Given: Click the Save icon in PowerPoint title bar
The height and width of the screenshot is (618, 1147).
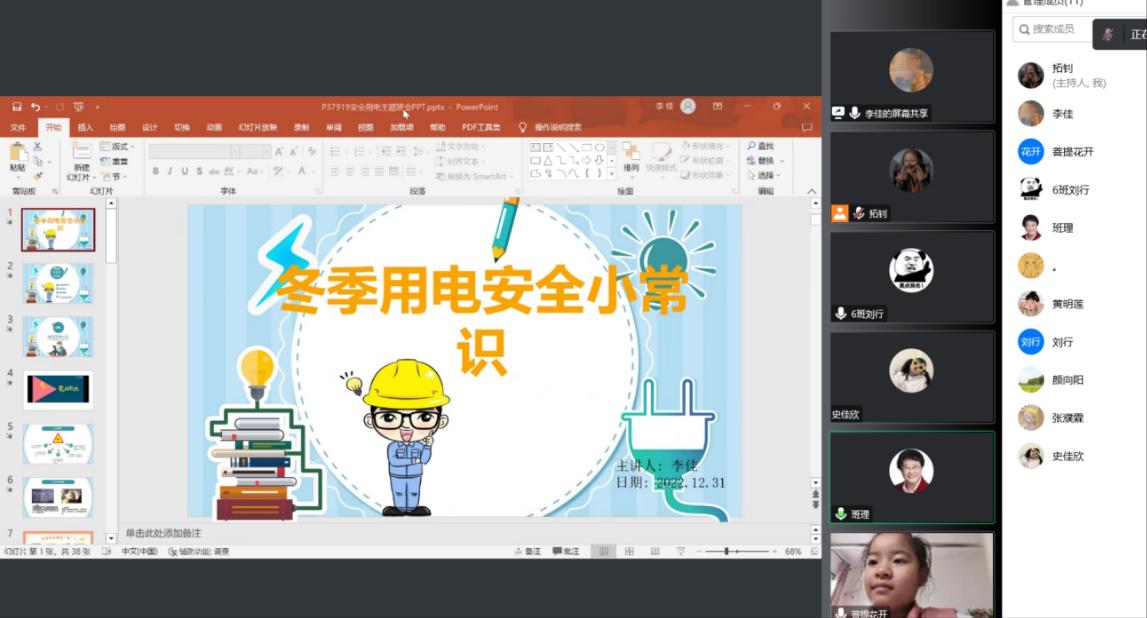Looking at the screenshot, I should click(x=16, y=107).
